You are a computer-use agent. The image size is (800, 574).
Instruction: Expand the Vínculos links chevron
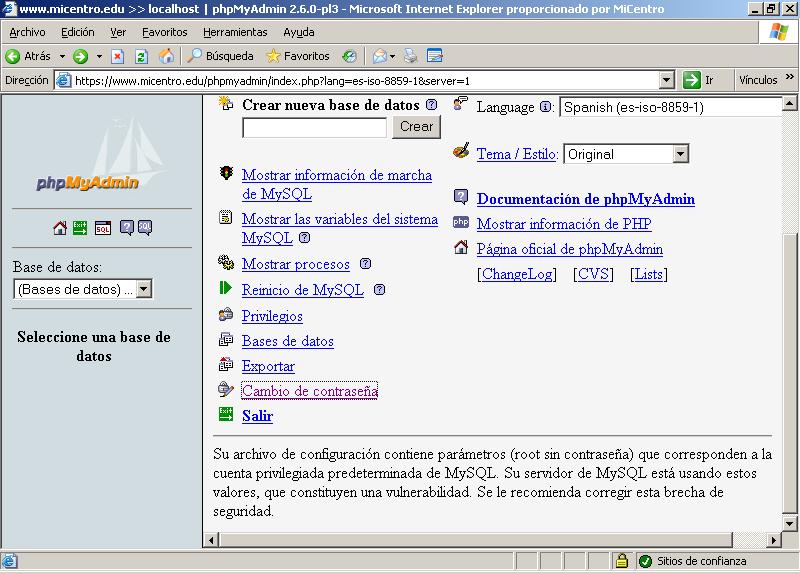pyautogui.click(x=790, y=77)
